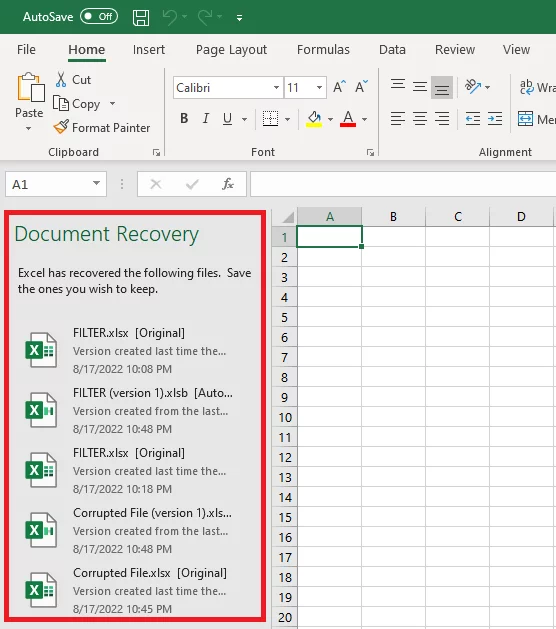Expand the Font Color dropdown arrow

tap(364, 119)
